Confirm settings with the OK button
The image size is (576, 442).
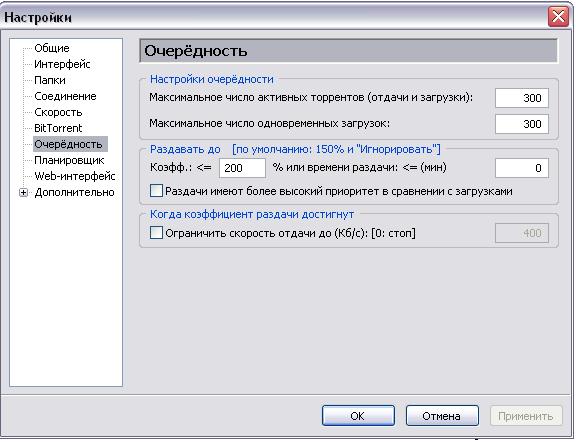tap(358, 416)
